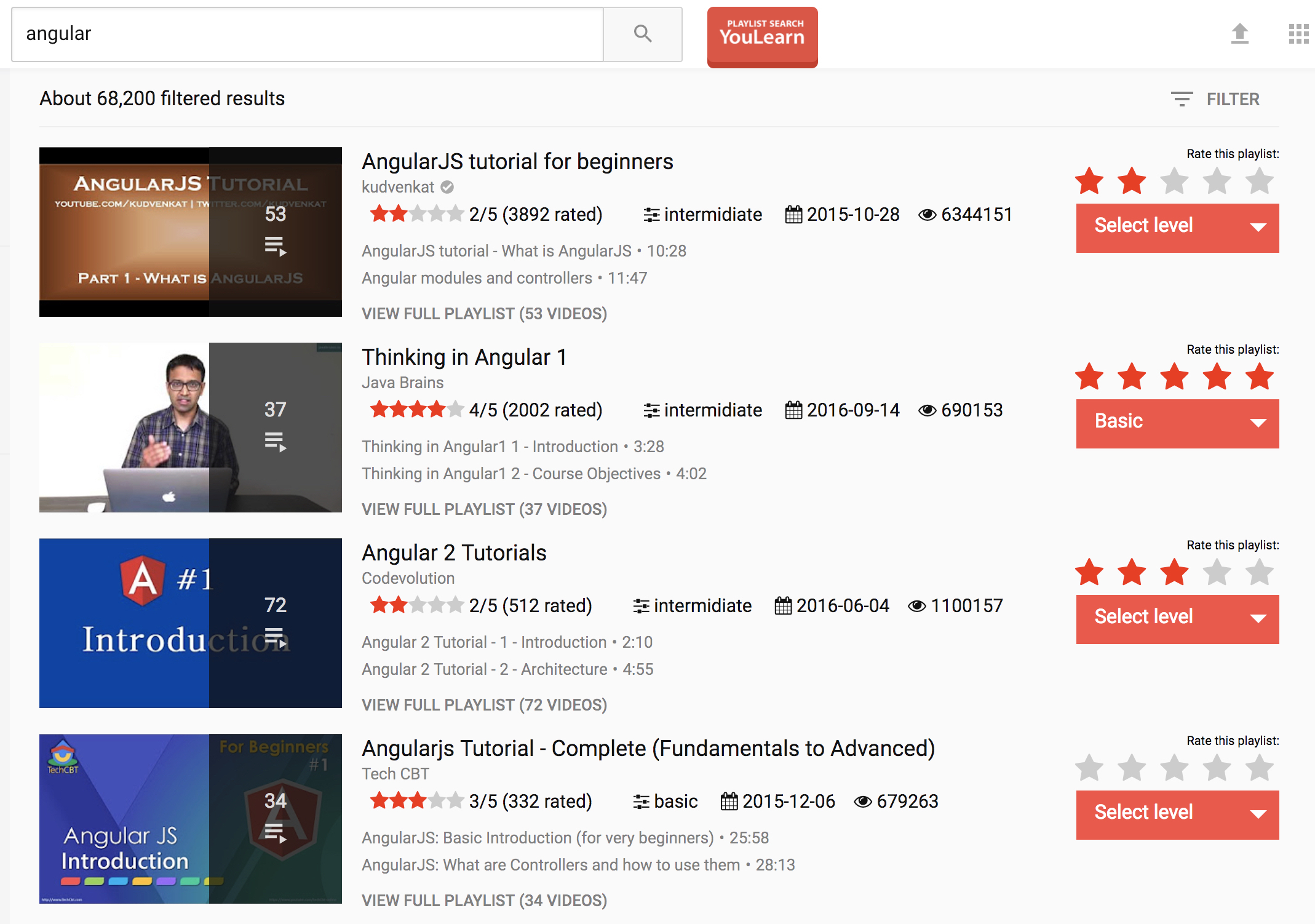
Task: Click the verified badge next to kudvenkat
Action: pos(447,187)
